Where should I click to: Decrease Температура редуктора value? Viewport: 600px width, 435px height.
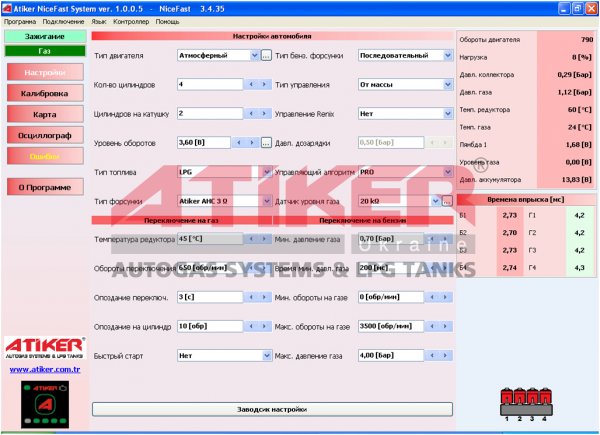[251, 239]
